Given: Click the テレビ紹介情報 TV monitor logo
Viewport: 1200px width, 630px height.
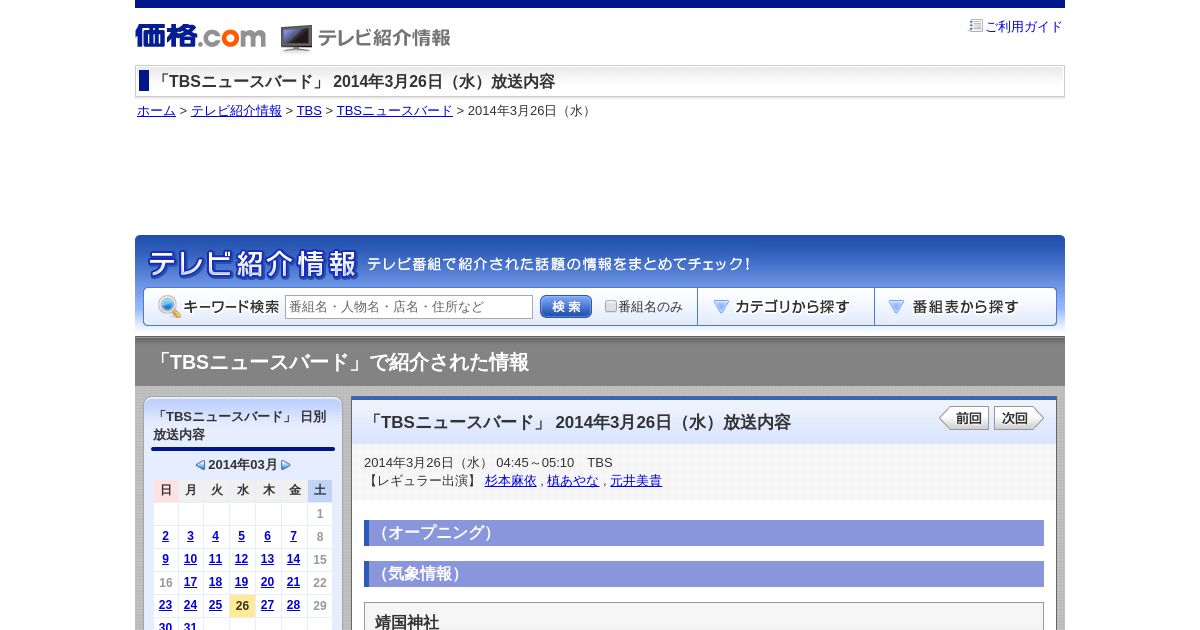Looking at the screenshot, I should tap(366, 38).
